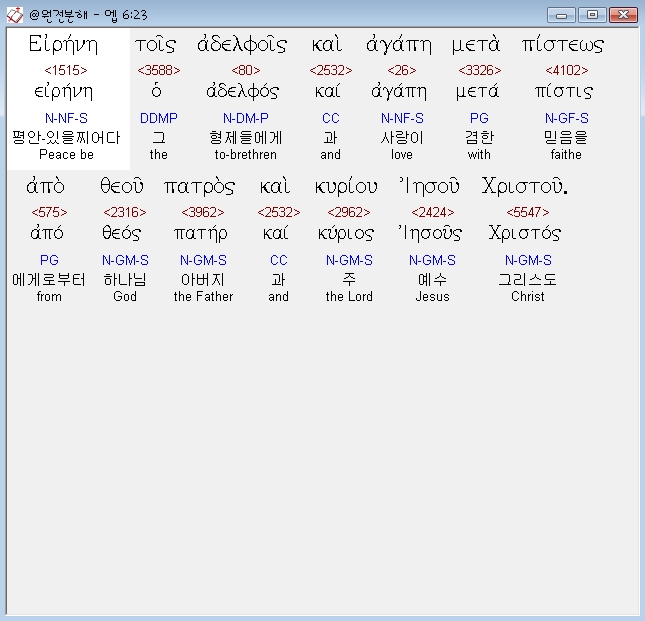This screenshot has height=621, width=645.
Task: Click Strong's number <2962>
Action: pyautogui.click(x=349, y=212)
